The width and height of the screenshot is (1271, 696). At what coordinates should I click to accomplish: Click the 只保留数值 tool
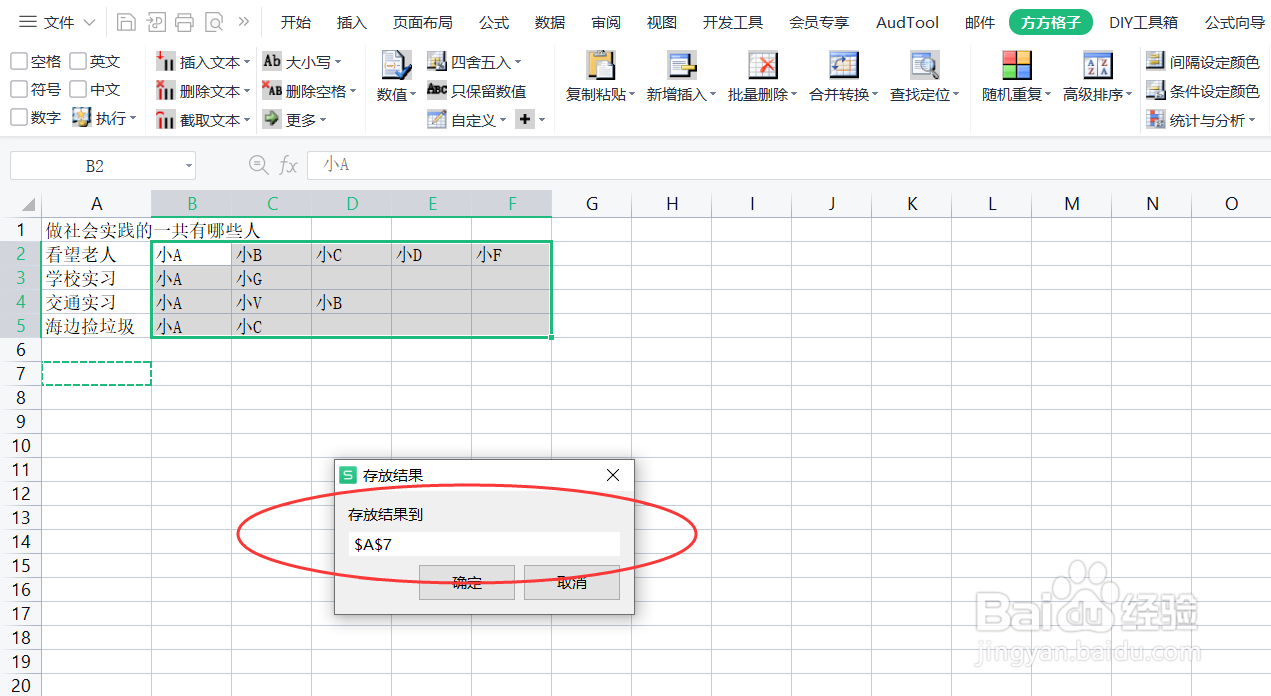tap(476, 91)
